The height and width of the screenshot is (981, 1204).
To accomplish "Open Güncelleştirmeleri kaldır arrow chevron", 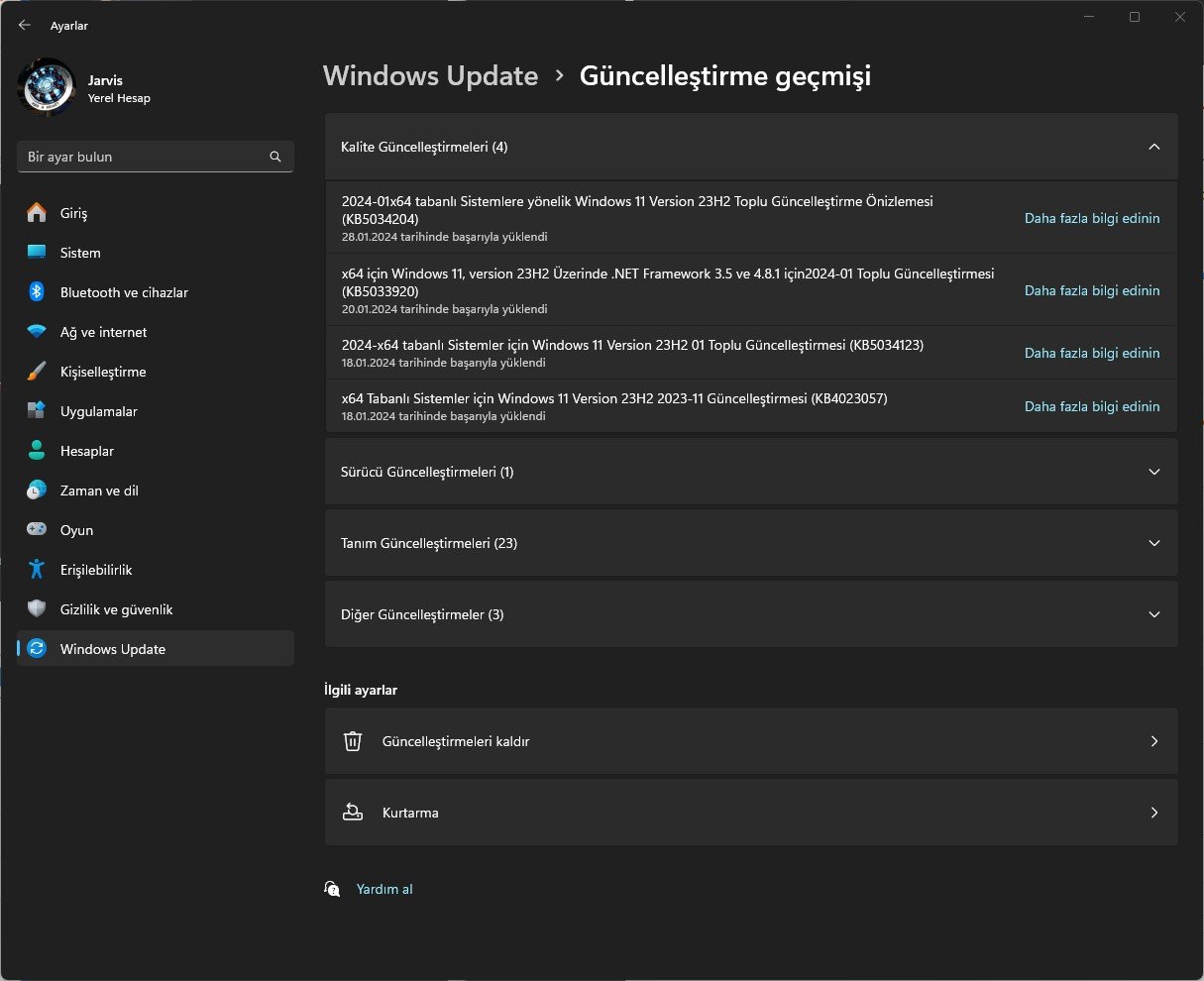I will 1153,741.
